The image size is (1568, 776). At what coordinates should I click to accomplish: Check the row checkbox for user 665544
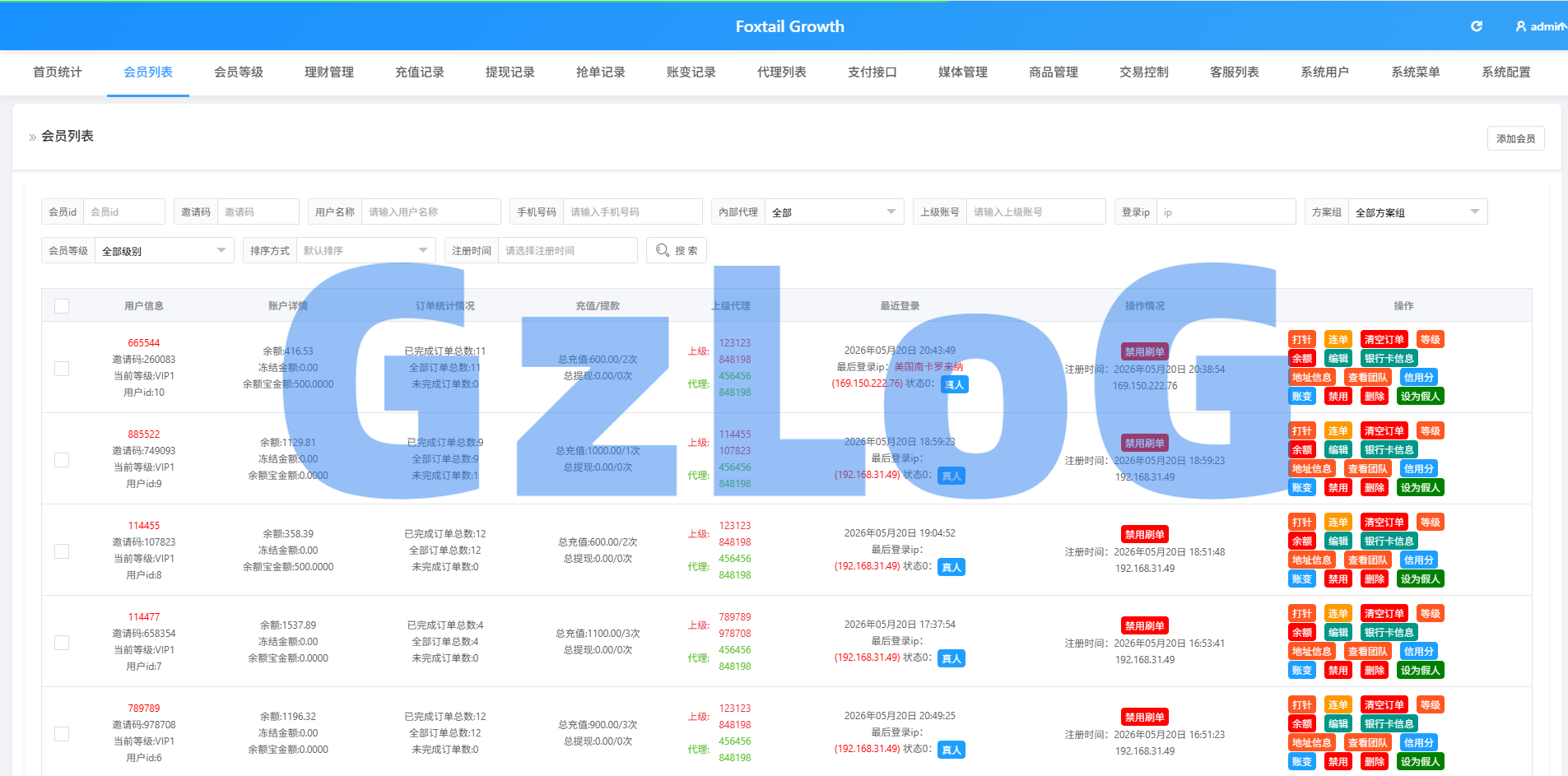point(62,369)
